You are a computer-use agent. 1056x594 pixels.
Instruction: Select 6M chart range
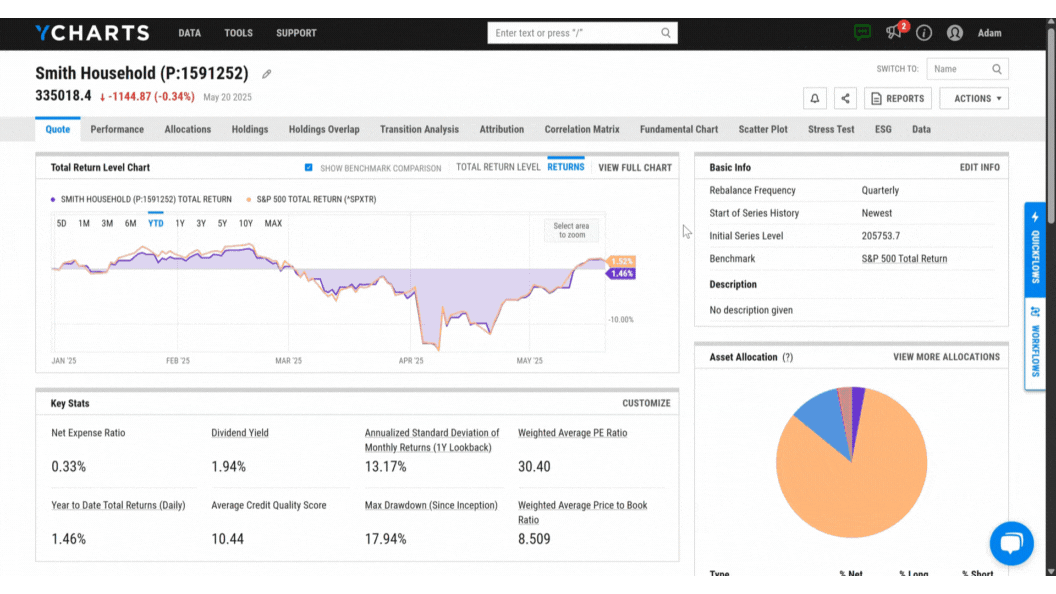(131, 224)
